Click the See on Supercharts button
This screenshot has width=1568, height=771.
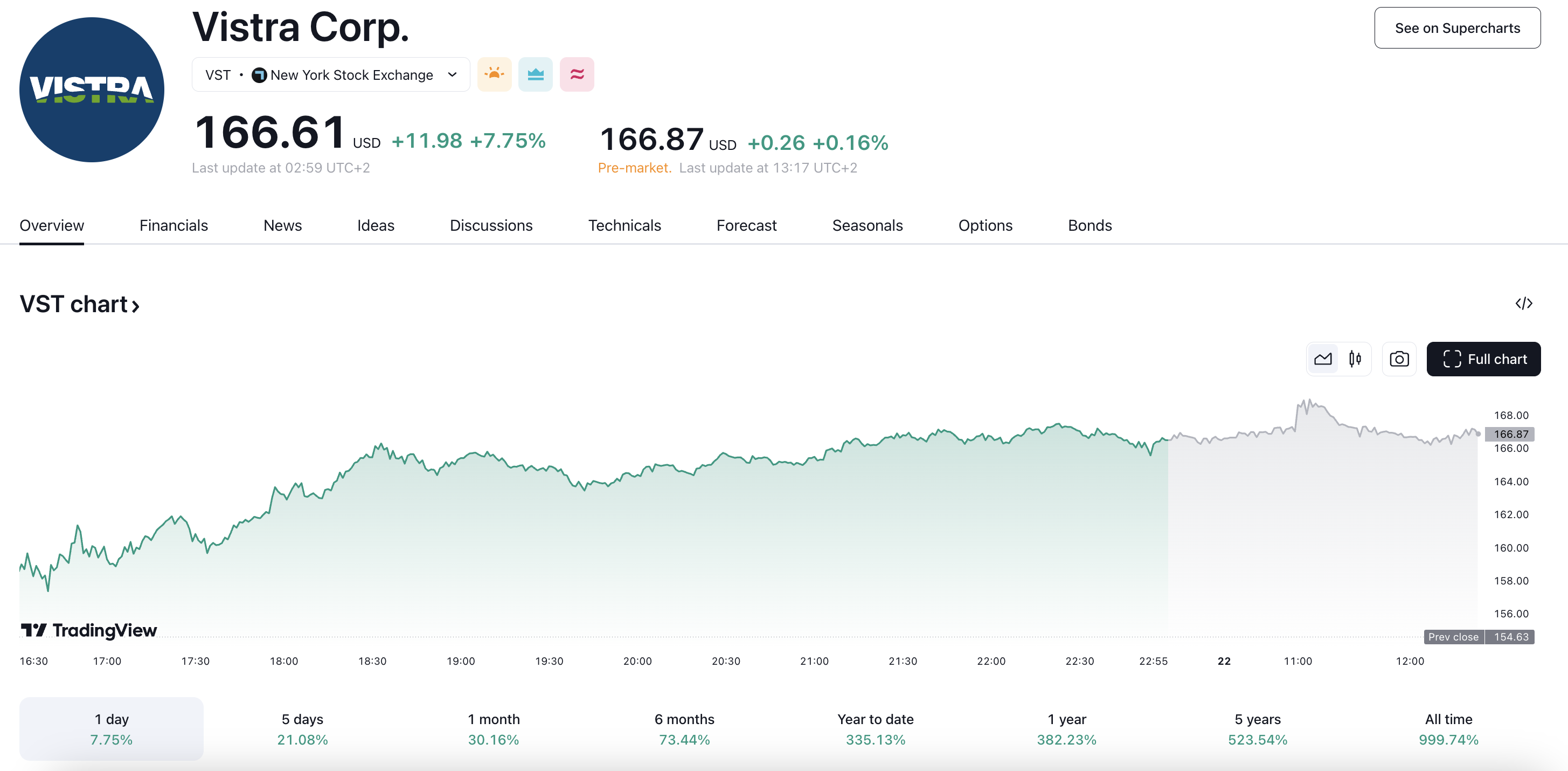coord(1456,28)
